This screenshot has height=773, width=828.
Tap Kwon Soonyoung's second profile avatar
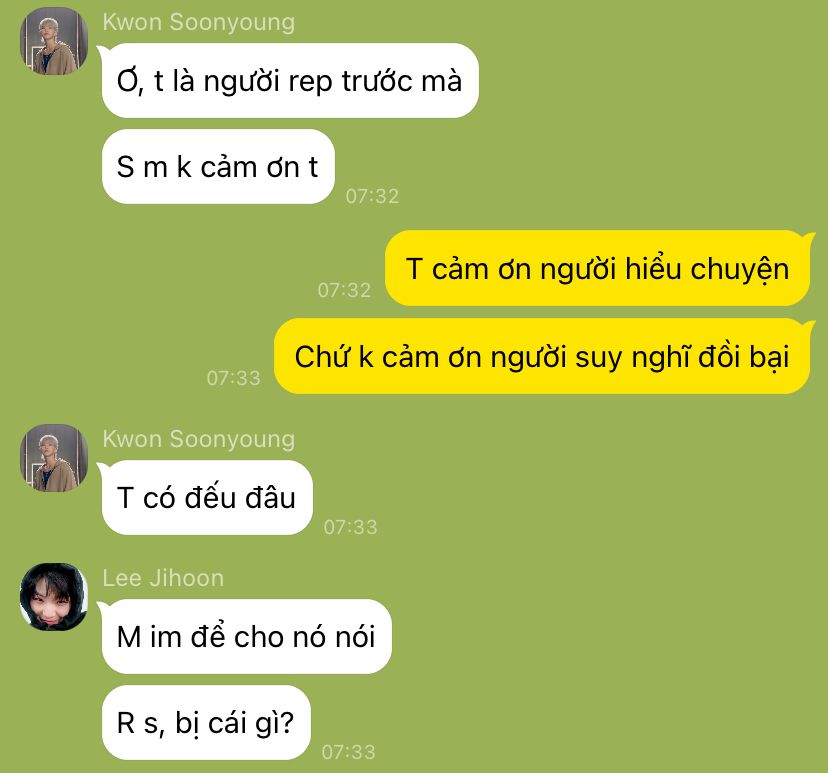pyautogui.click(x=54, y=458)
